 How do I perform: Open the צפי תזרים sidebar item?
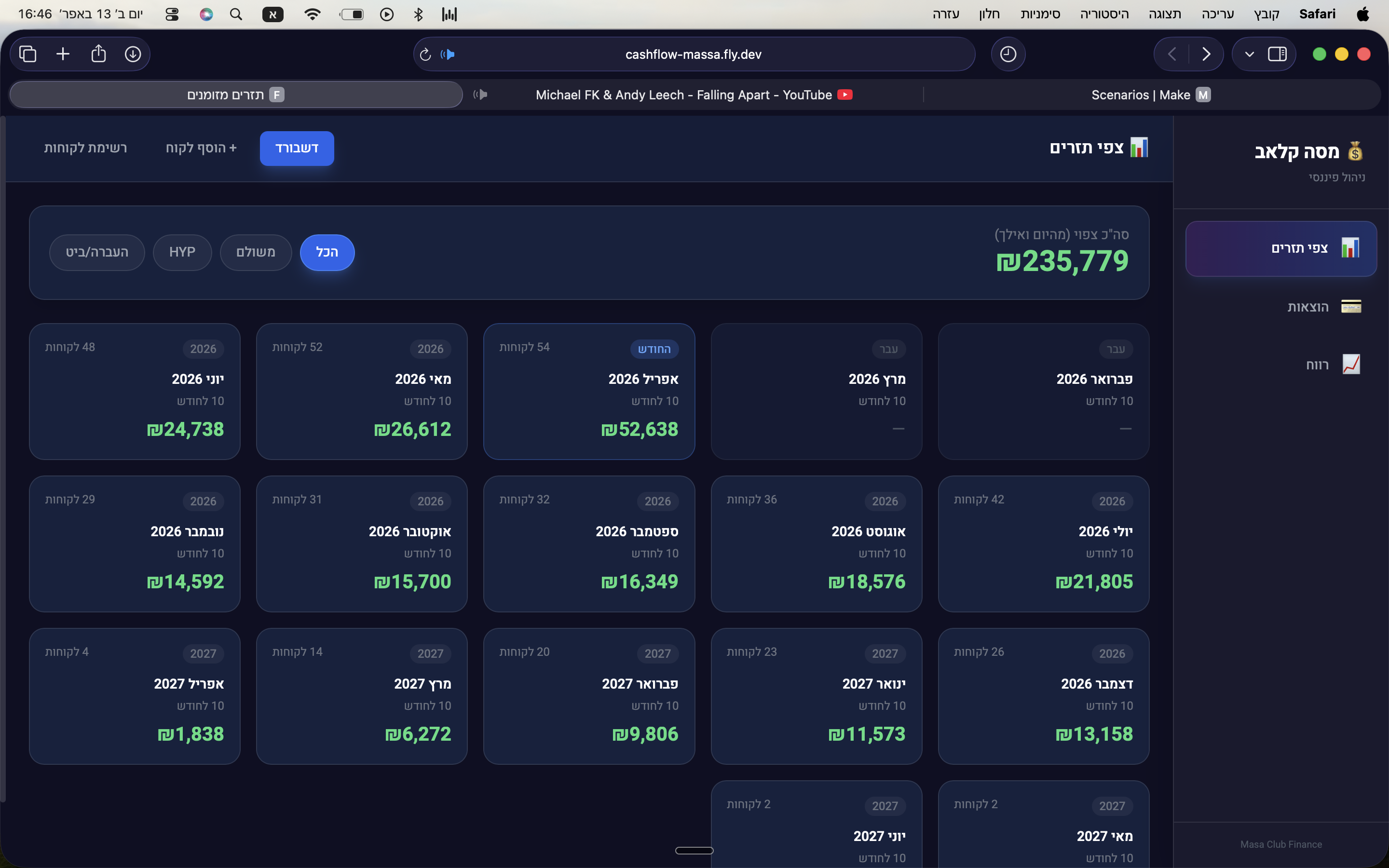point(1281,248)
